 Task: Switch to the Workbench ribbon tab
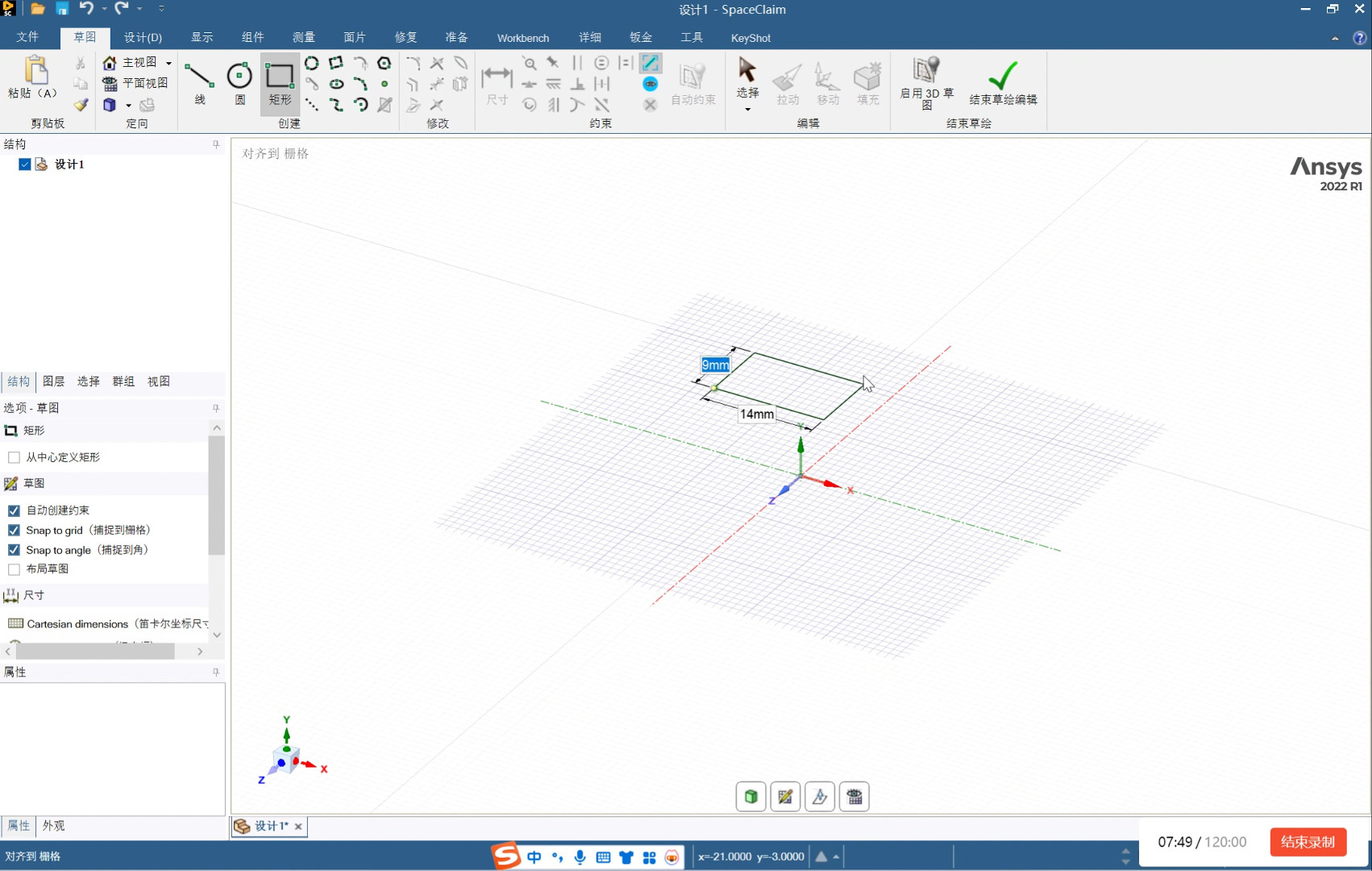pyautogui.click(x=522, y=38)
